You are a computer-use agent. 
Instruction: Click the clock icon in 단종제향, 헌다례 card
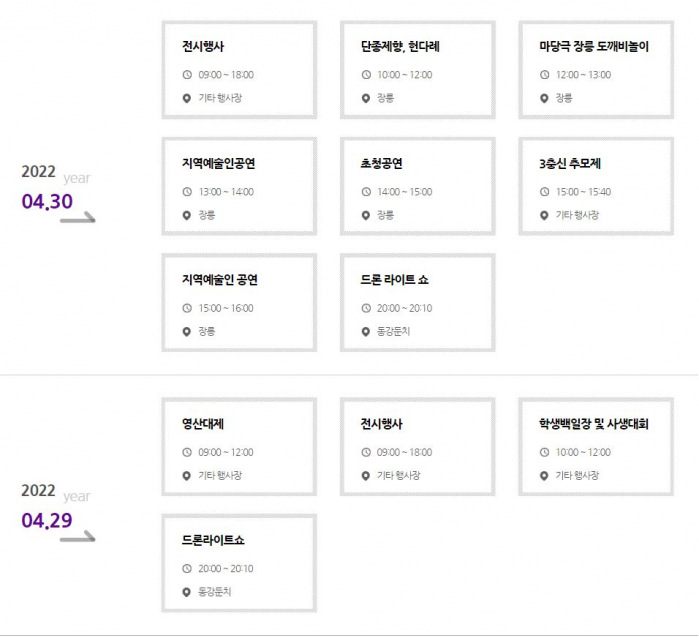click(x=366, y=75)
